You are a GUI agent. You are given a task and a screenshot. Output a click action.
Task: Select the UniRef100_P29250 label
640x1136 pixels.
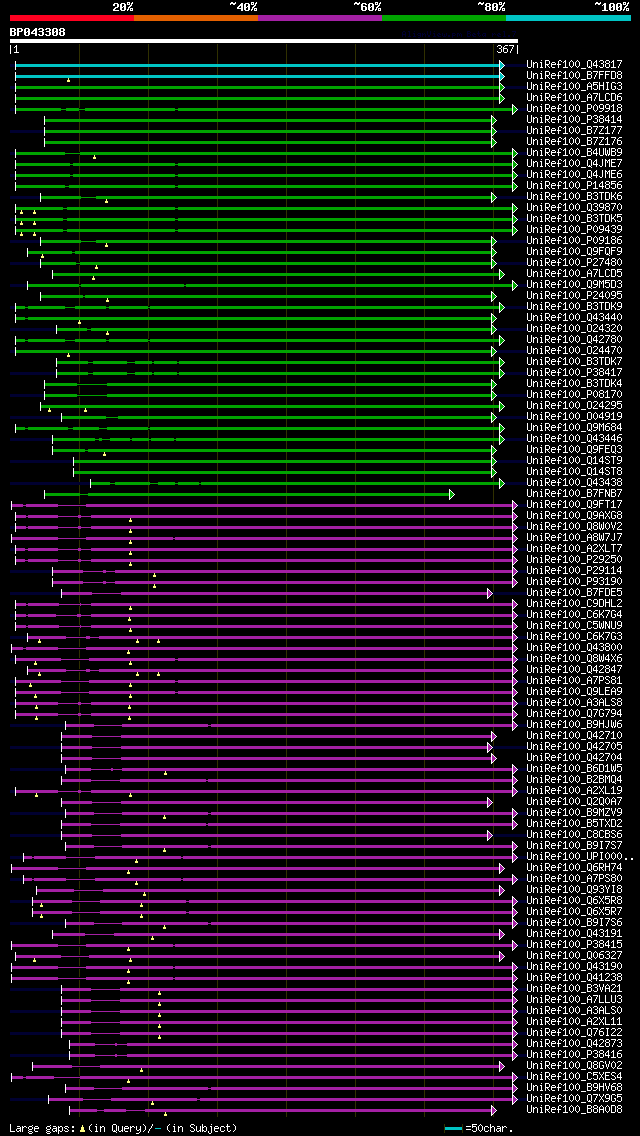[x=574, y=560]
